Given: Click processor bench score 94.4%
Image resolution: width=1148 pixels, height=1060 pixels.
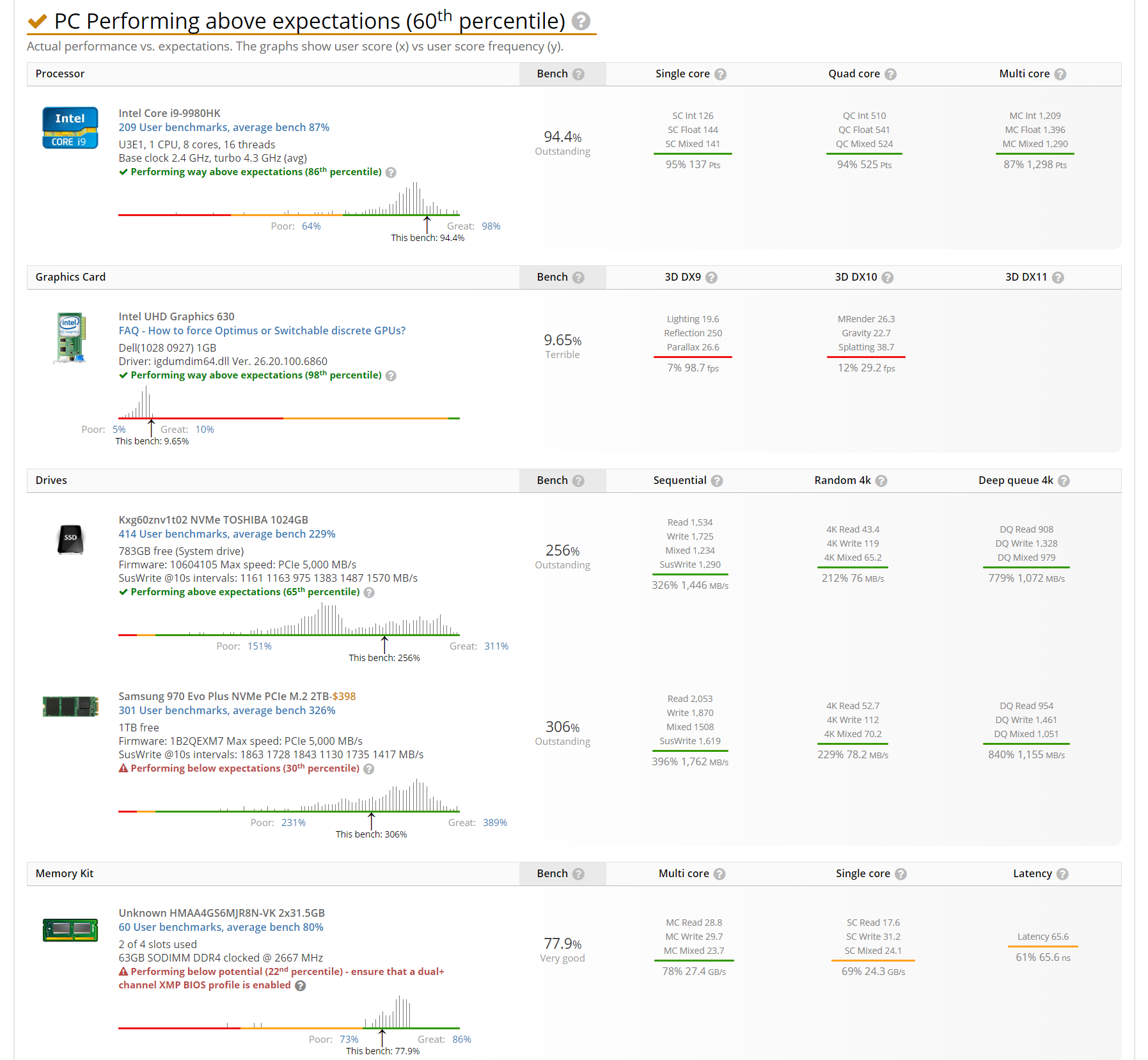Looking at the screenshot, I should point(563,137).
